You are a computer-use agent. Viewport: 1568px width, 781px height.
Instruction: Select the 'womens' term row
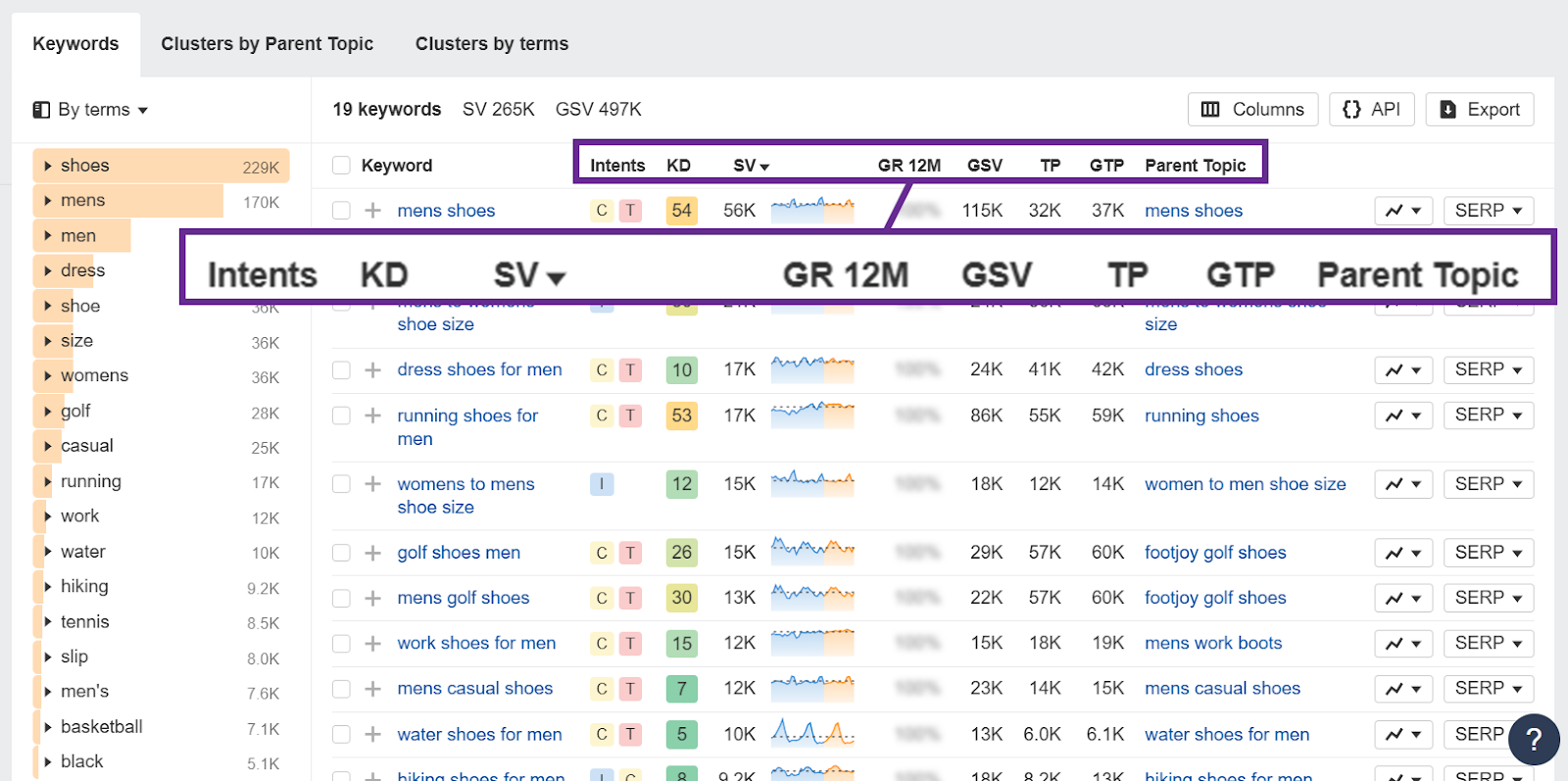[x=161, y=376]
